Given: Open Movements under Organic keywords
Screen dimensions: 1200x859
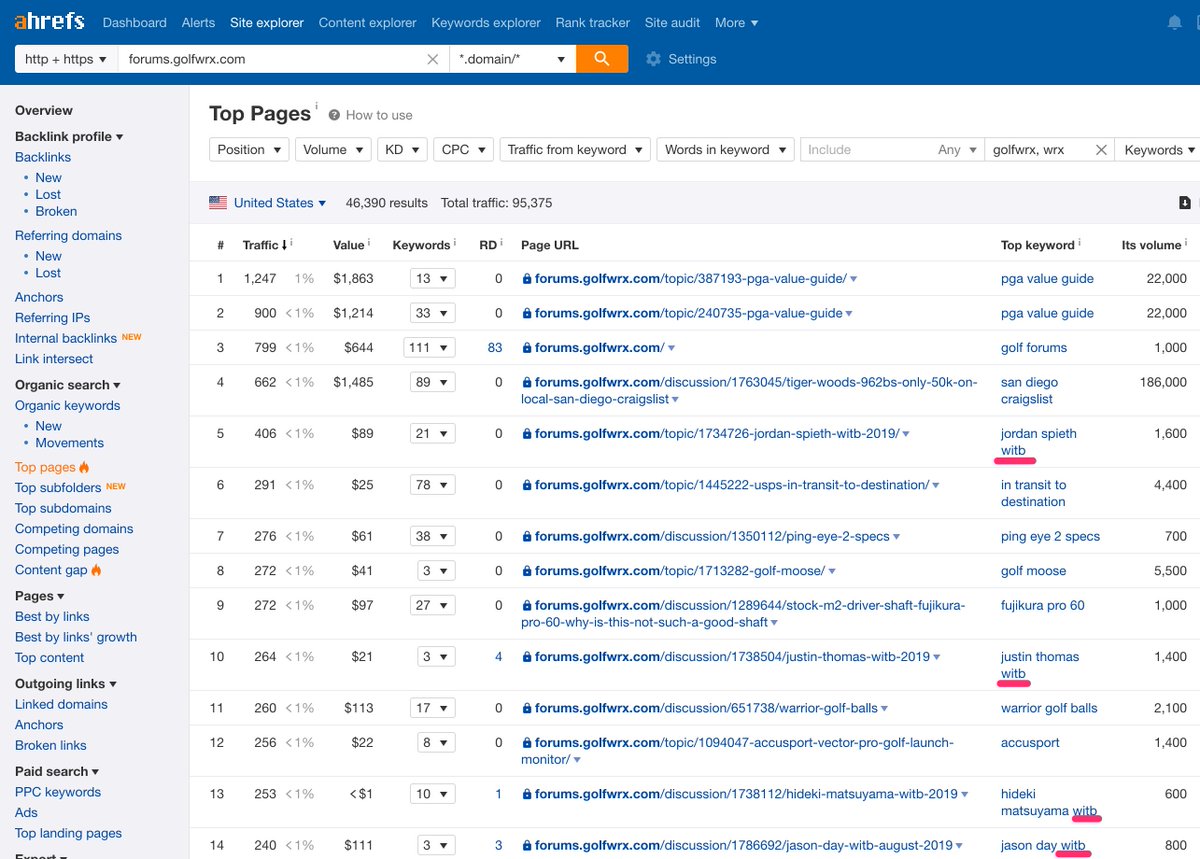Looking at the screenshot, I should (69, 443).
